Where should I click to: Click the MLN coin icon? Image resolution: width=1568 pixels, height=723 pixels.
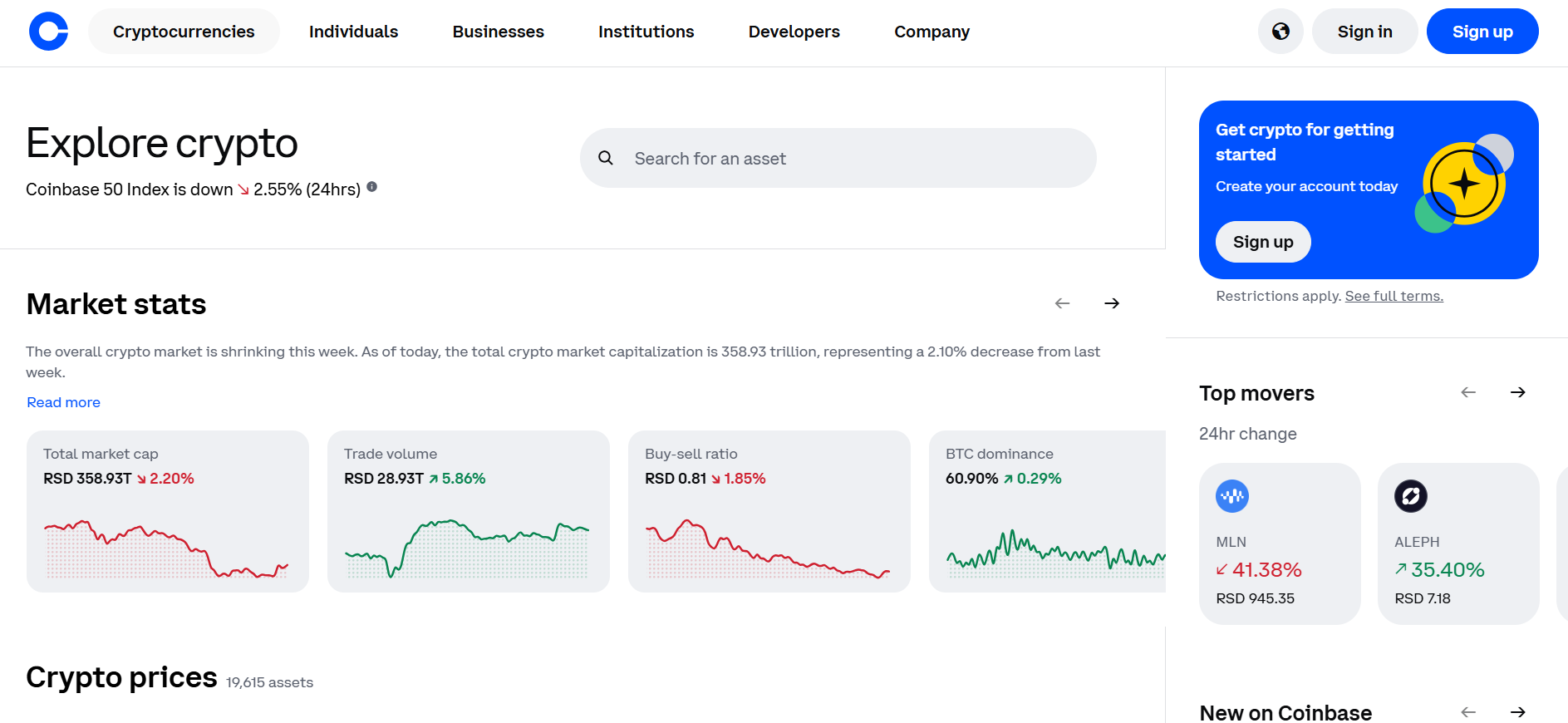click(x=1231, y=496)
